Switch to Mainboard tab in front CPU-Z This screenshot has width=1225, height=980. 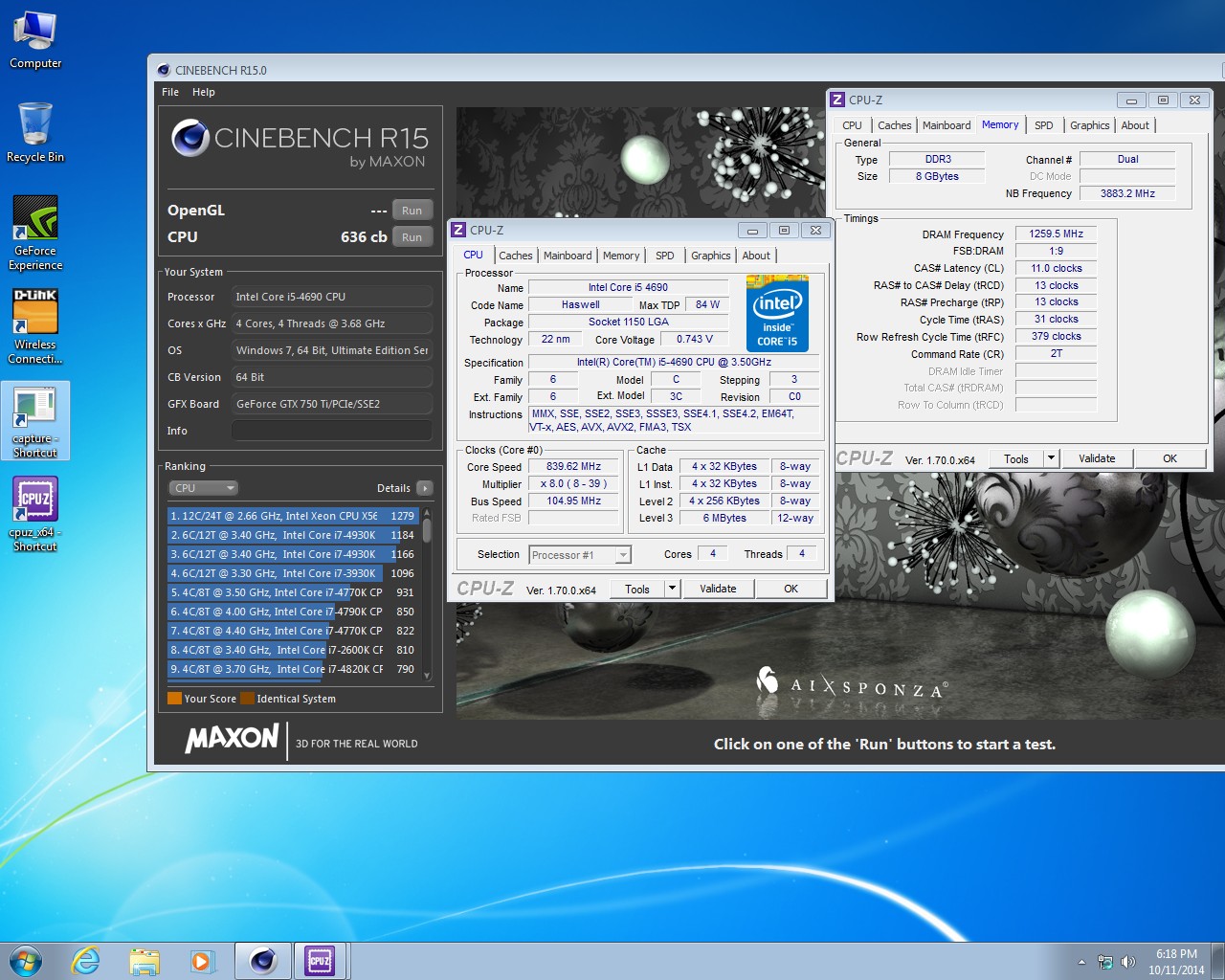click(568, 256)
